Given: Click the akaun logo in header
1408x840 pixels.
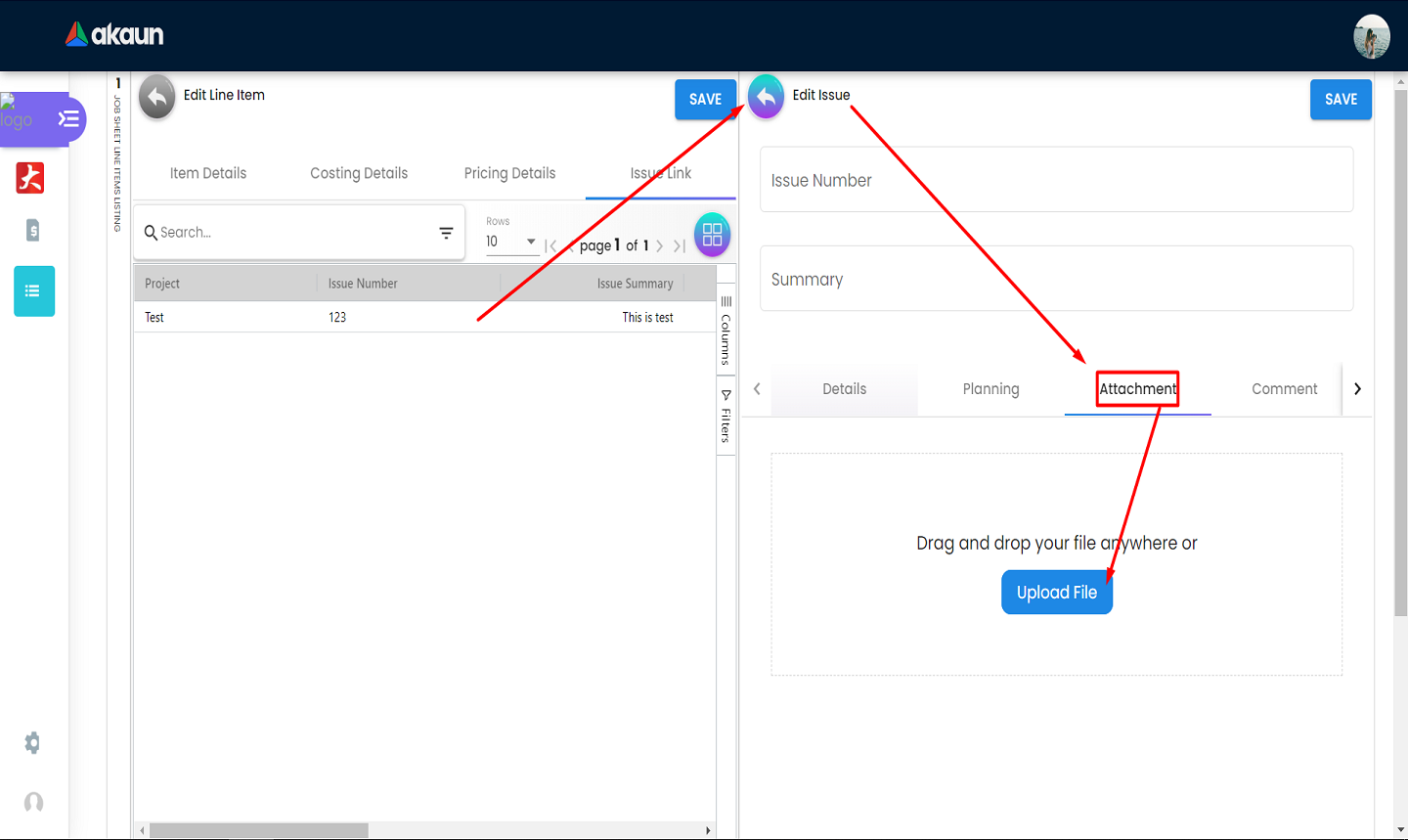Looking at the screenshot, I should (114, 35).
